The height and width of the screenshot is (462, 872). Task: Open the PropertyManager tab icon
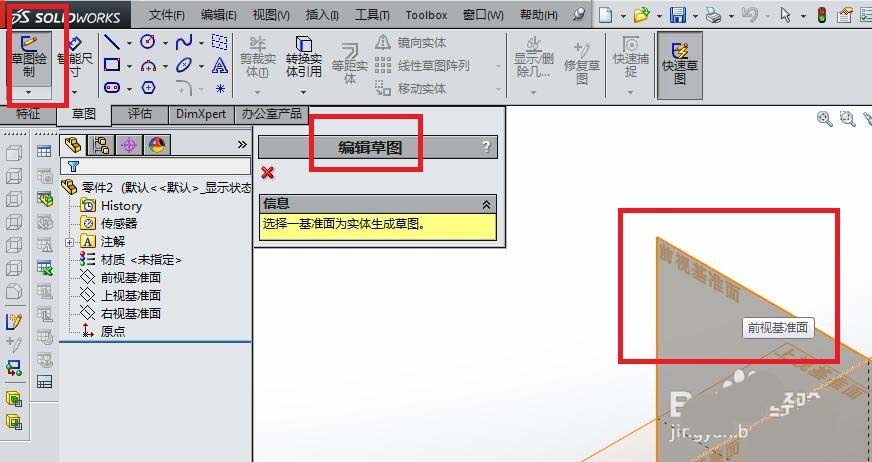[x=101, y=145]
